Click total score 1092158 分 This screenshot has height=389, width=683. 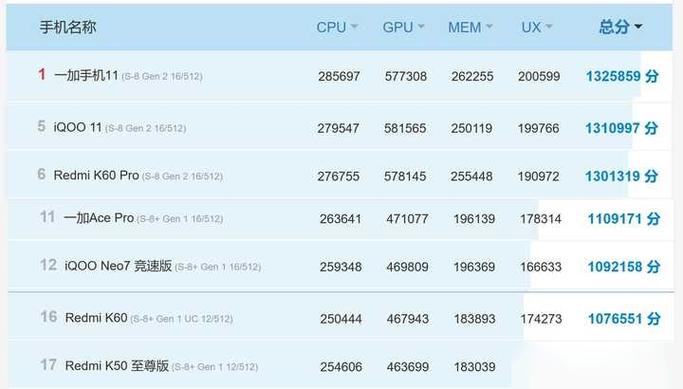624,267
